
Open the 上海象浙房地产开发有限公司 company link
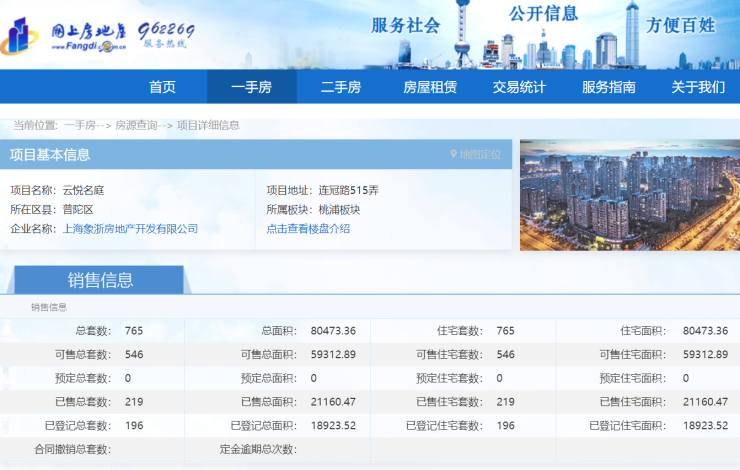[130, 229]
